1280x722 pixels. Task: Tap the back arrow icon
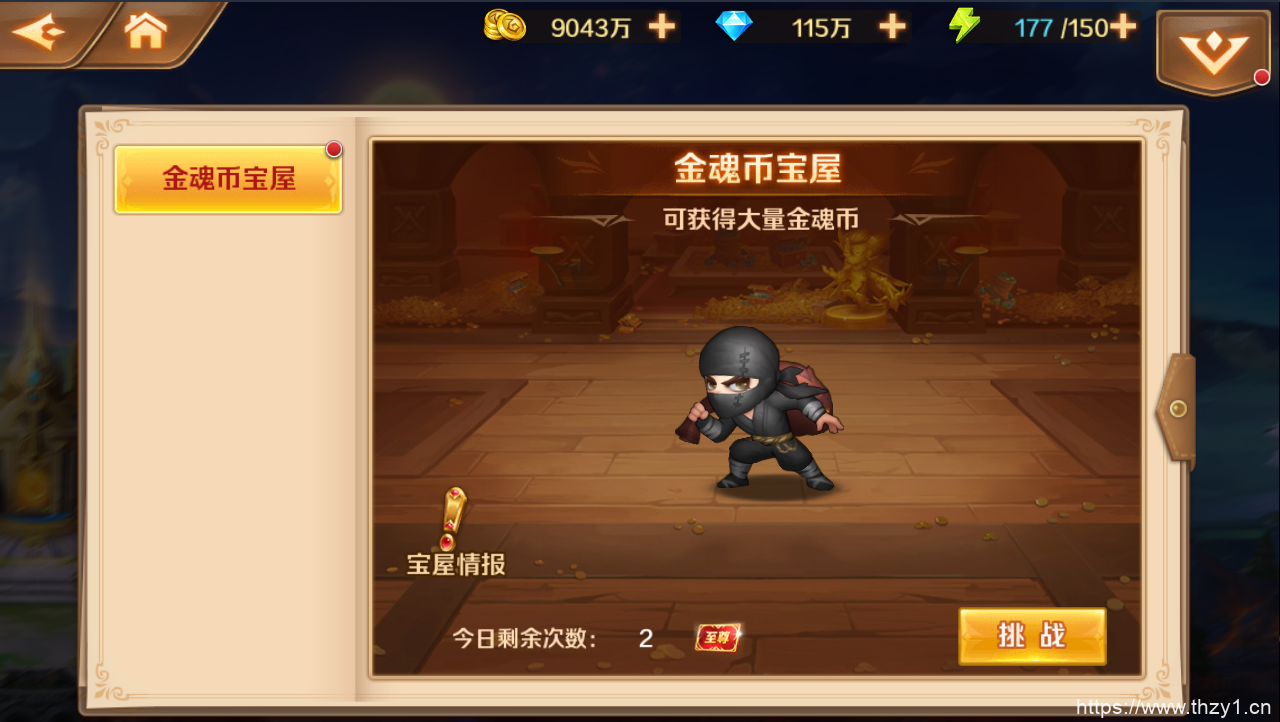click(38, 33)
